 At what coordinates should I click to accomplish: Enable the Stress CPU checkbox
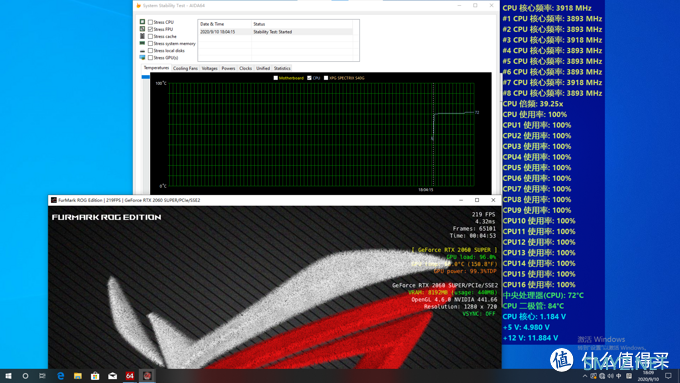pos(150,22)
